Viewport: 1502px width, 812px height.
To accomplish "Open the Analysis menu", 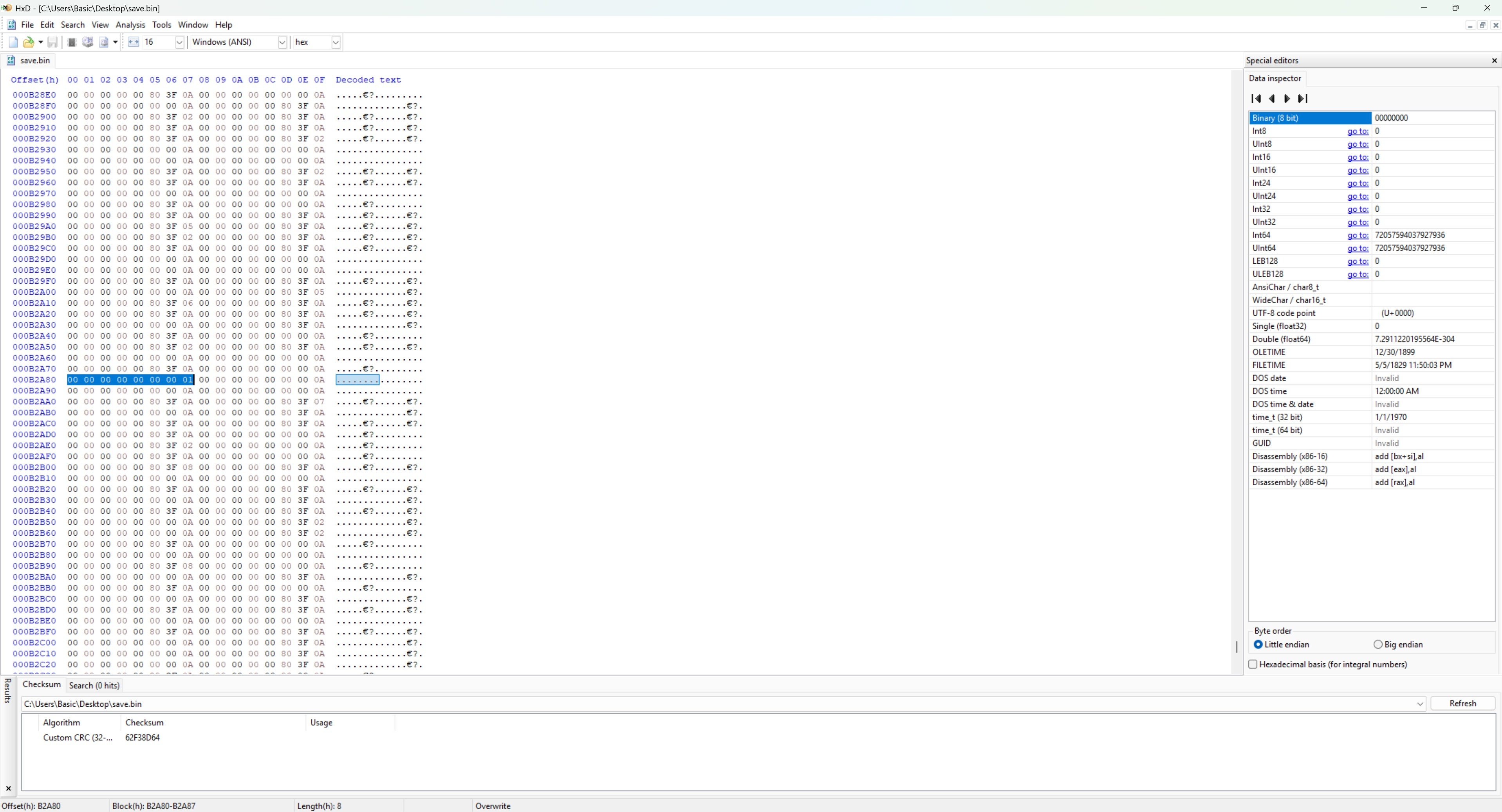I will point(131,25).
